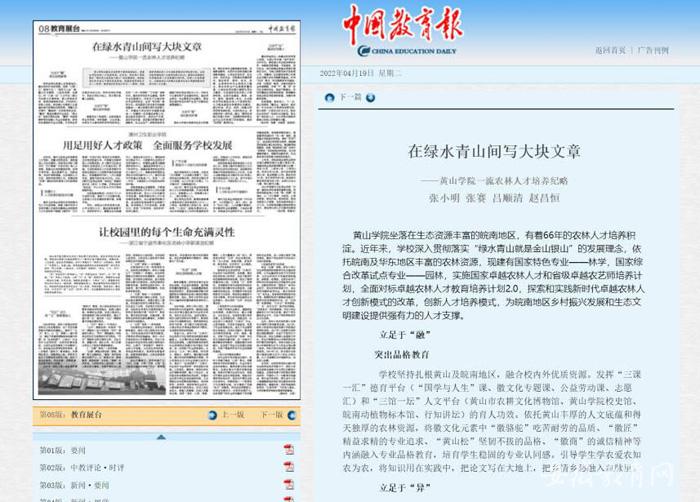Screen dimensions: 700x502
Task: Click 广告刊例 link in header
Action: (653, 50)
